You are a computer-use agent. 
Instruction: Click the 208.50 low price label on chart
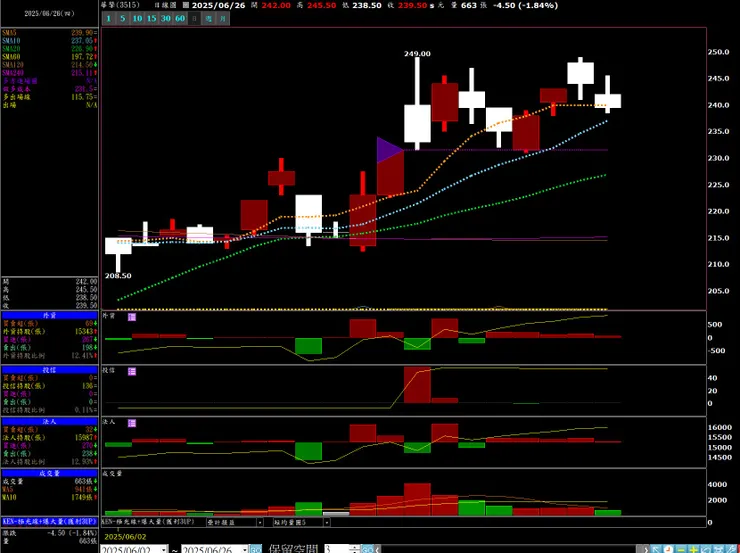click(118, 276)
